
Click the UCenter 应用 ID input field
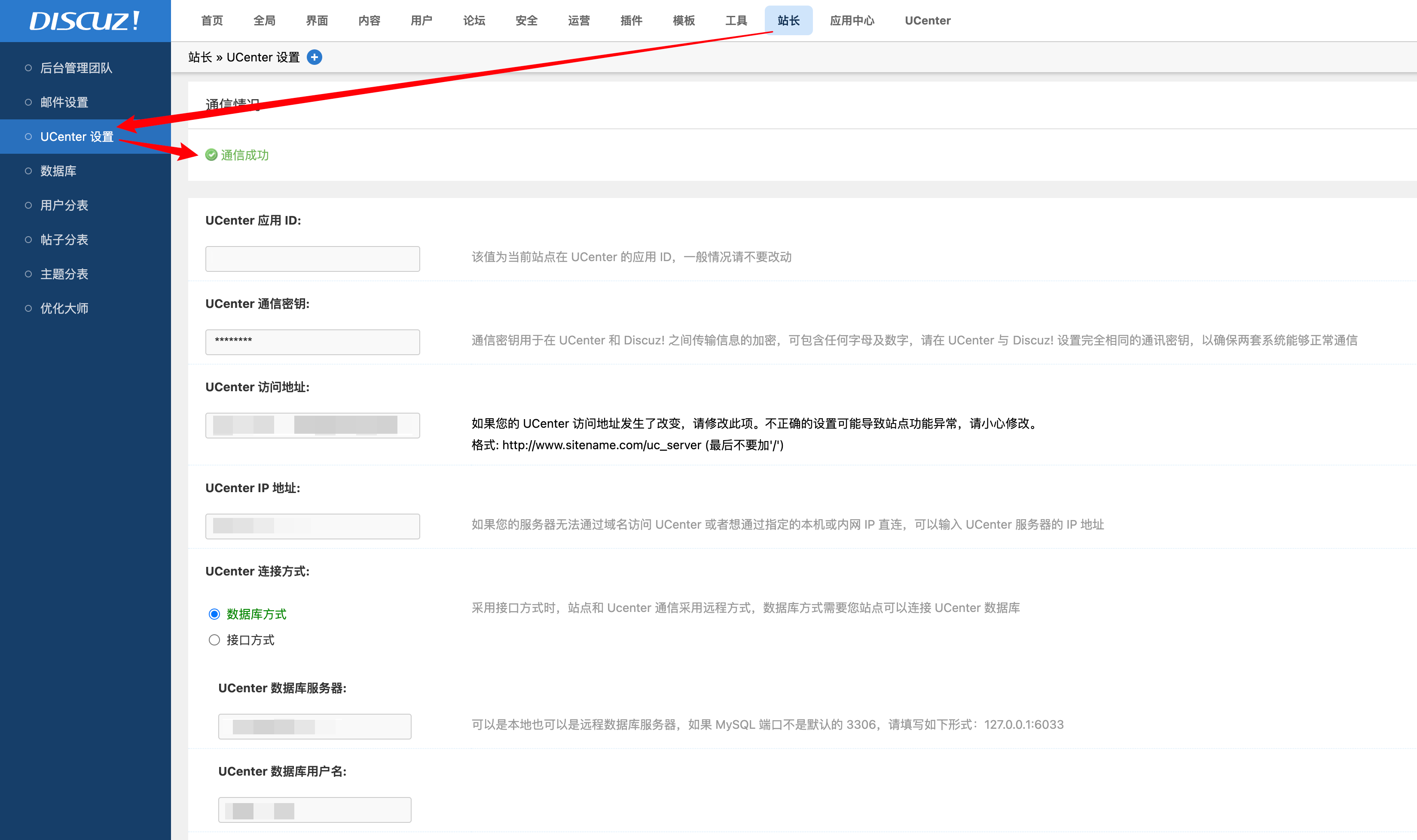pos(312,259)
